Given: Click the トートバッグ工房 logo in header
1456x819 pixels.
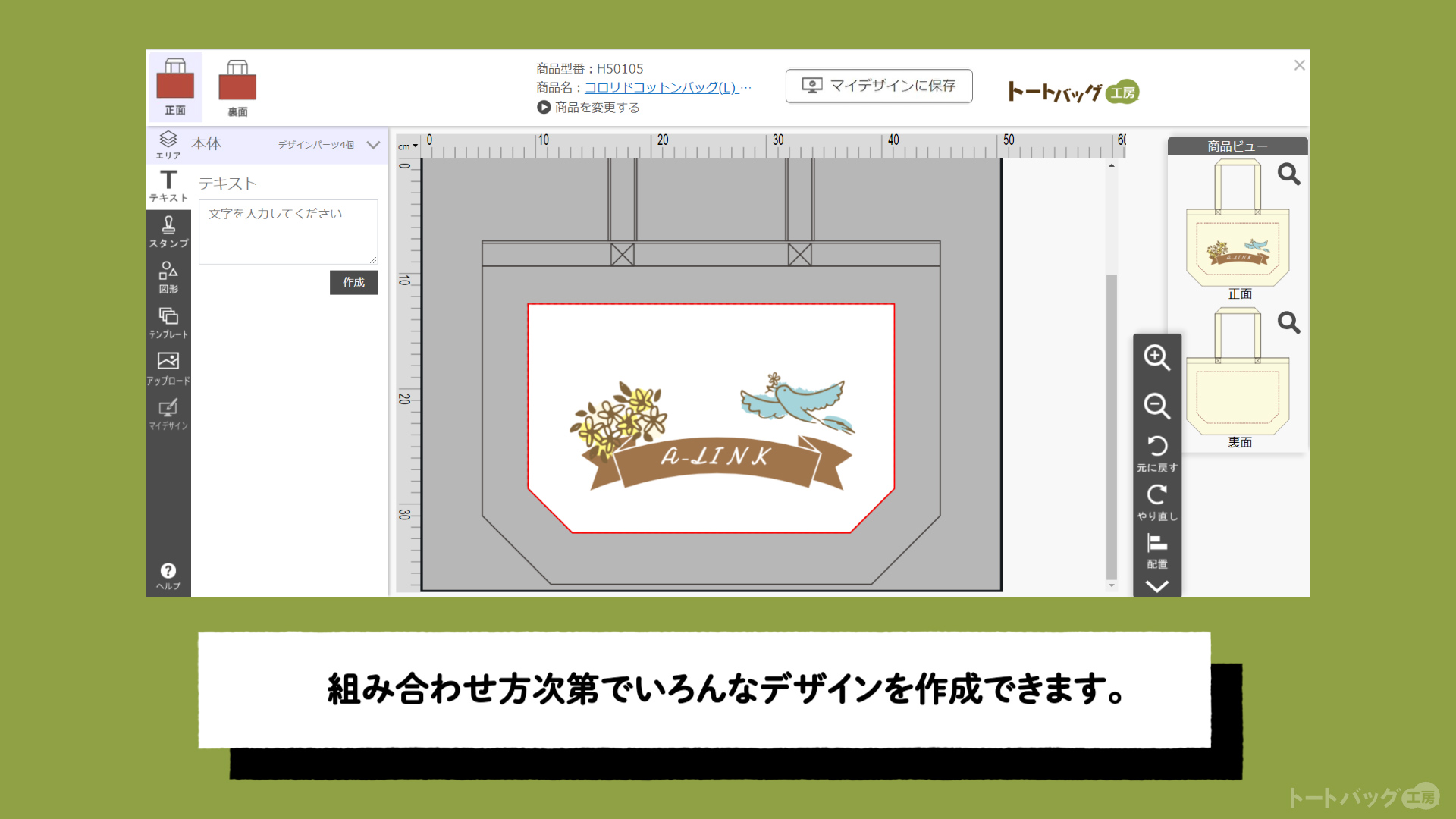Looking at the screenshot, I should coord(1074,92).
